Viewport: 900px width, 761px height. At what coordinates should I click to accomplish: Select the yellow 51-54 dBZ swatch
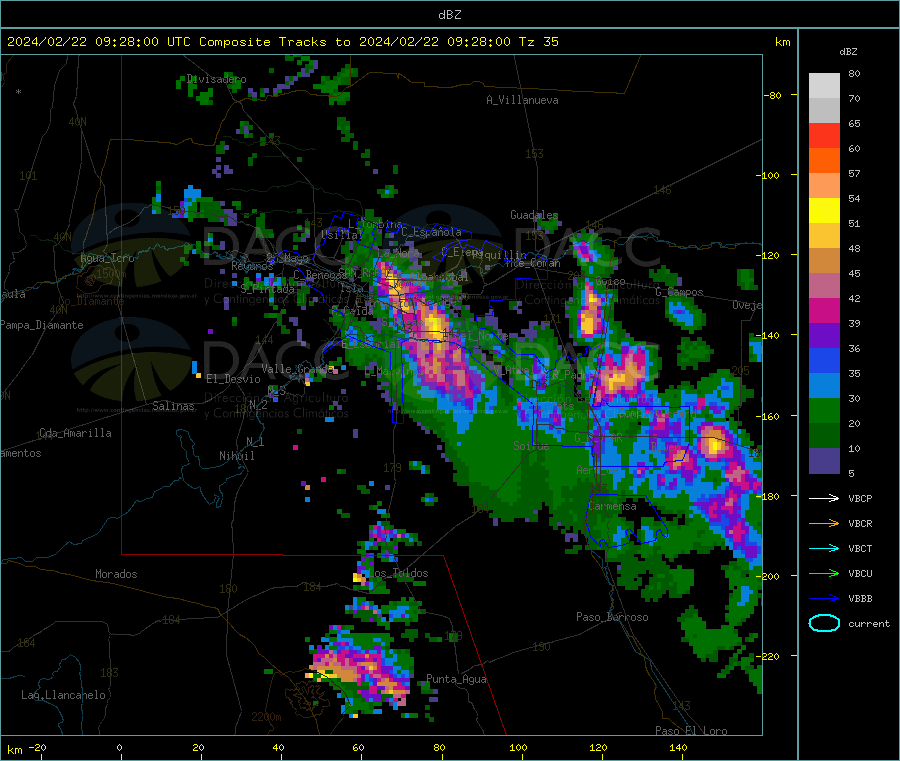(824, 211)
